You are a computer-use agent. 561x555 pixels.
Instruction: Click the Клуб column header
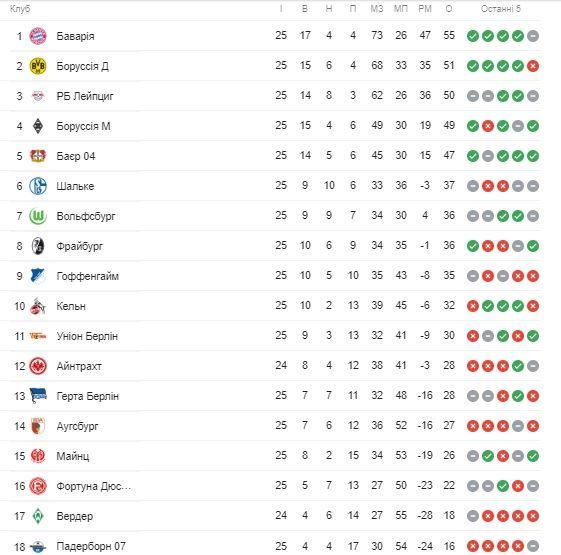tap(20, 9)
